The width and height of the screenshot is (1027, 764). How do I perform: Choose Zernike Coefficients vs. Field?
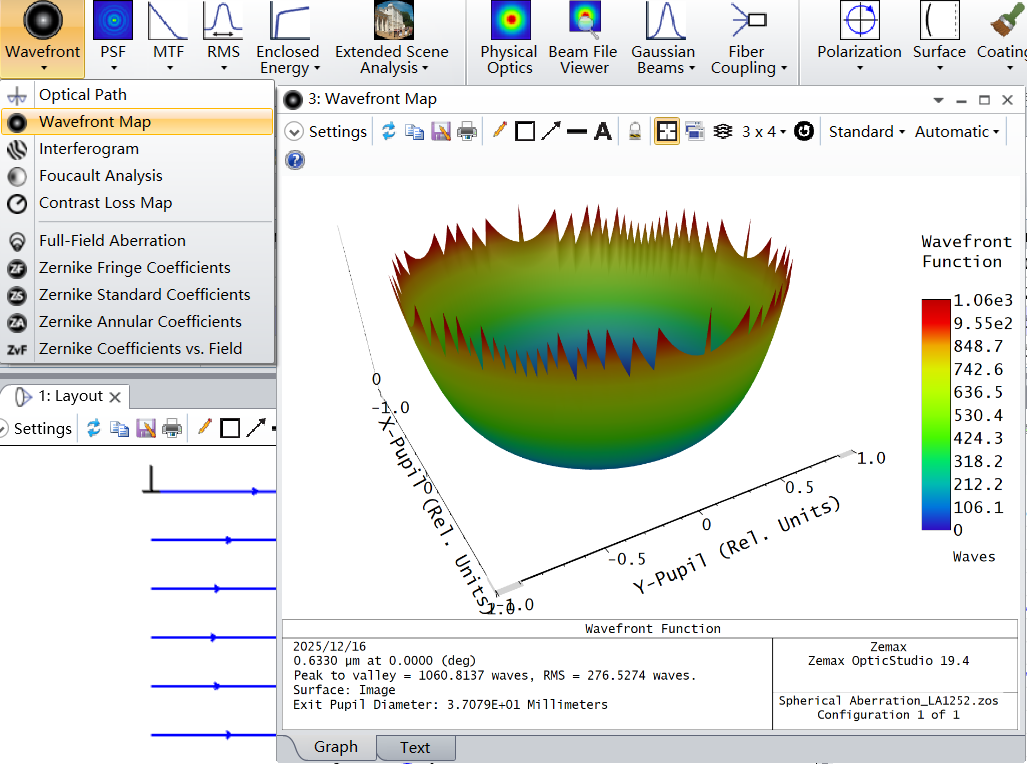(x=138, y=349)
